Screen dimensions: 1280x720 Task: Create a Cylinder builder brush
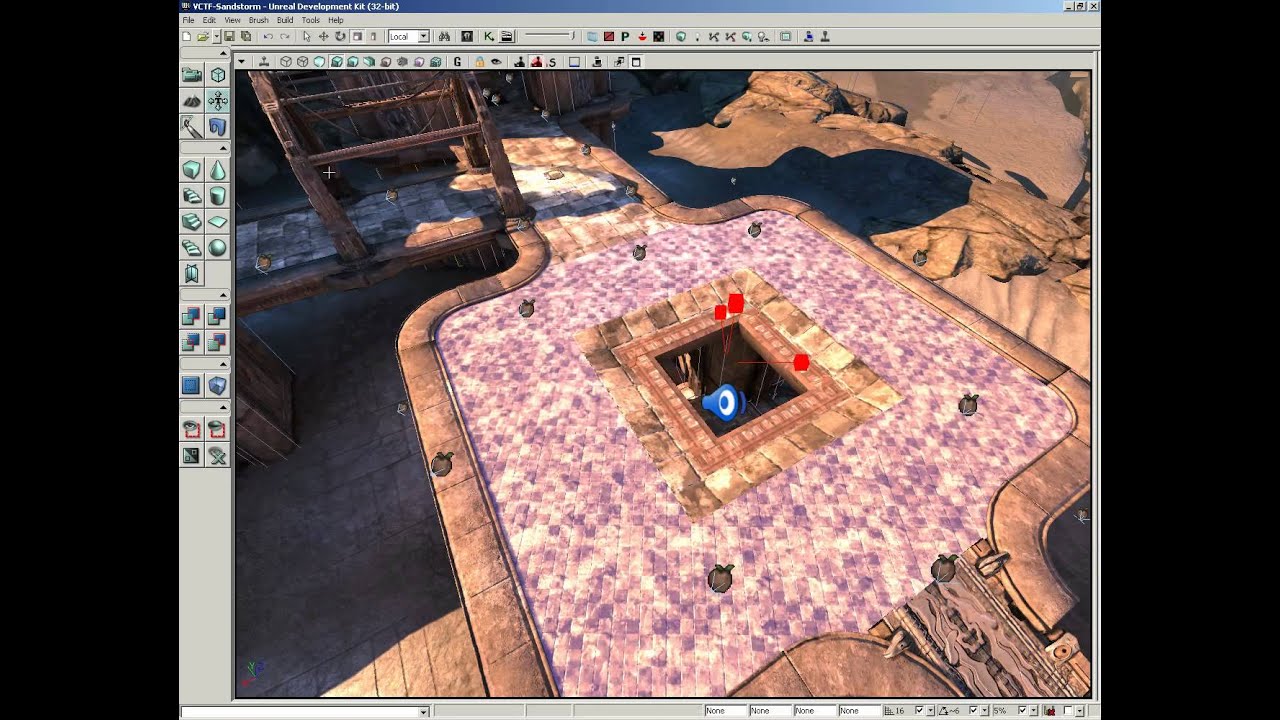(x=217, y=196)
